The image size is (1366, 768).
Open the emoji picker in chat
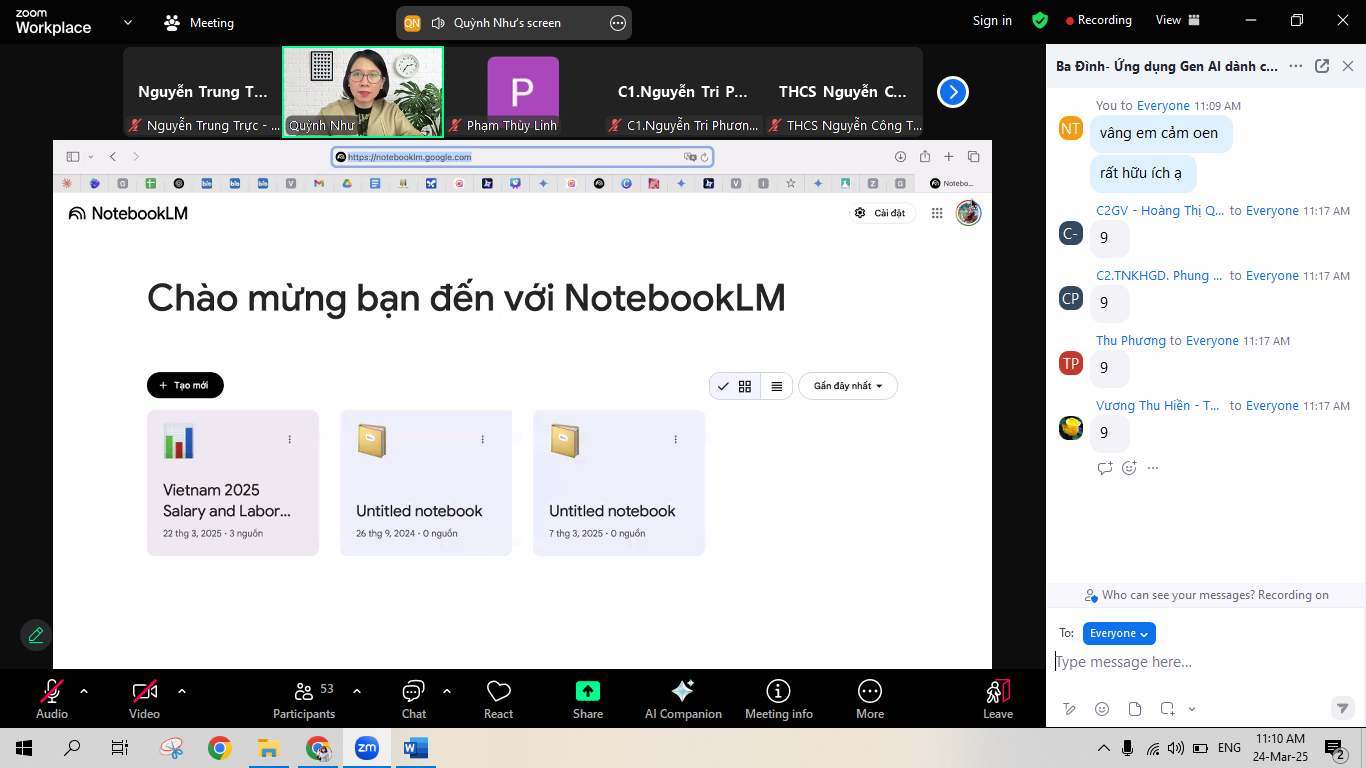coord(1102,709)
